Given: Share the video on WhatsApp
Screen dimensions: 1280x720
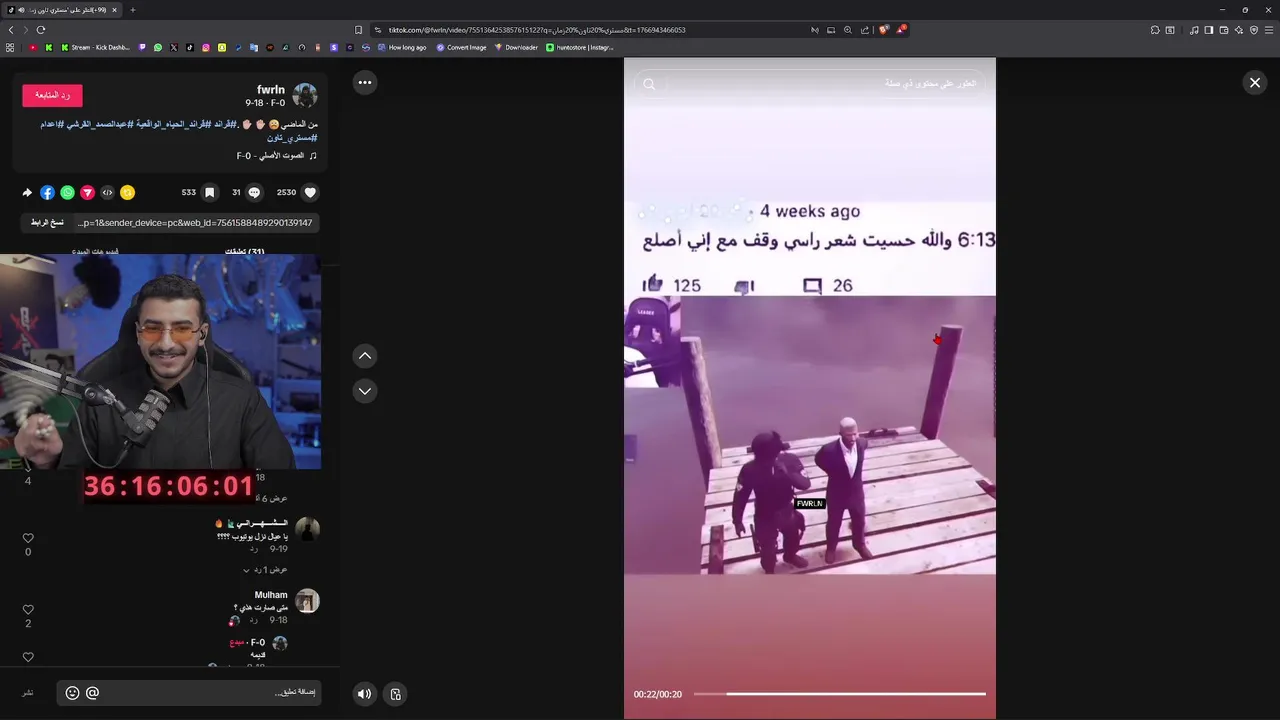Looking at the screenshot, I should point(67,192).
